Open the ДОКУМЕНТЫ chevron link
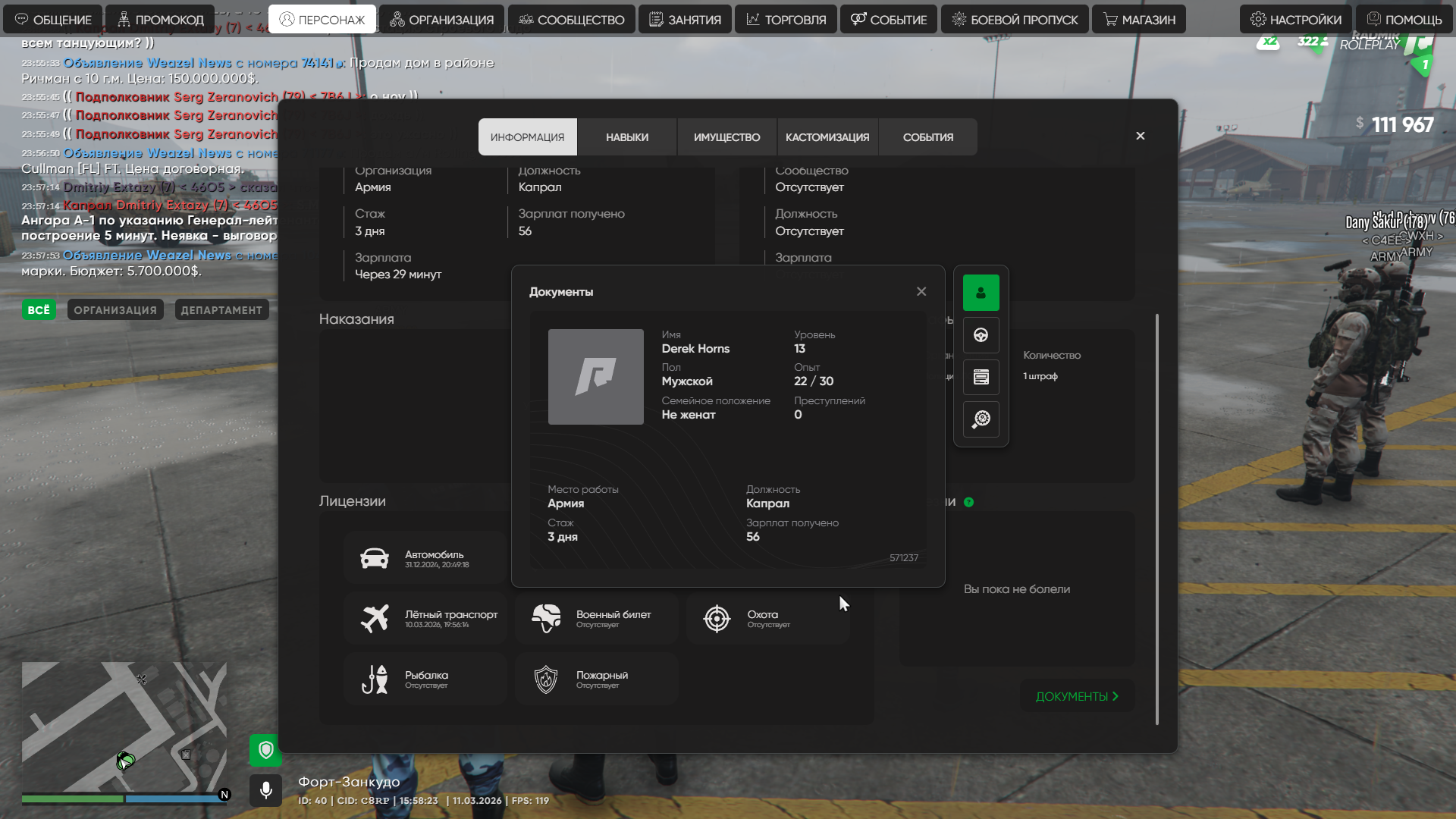Viewport: 1456px width, 819px height. tap(1077, 696)
